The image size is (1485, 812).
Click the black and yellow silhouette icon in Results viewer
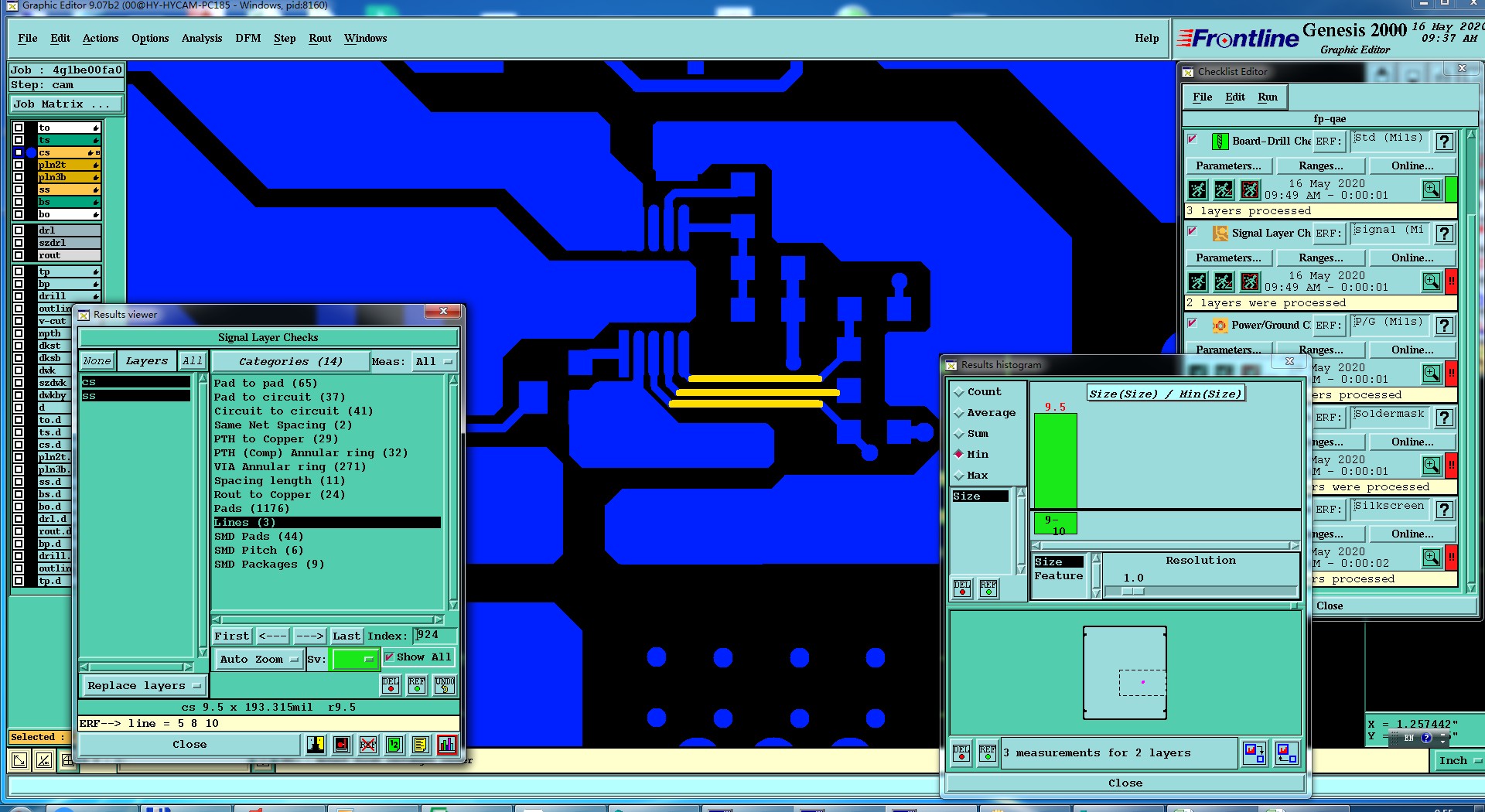(x=316, y=745)
